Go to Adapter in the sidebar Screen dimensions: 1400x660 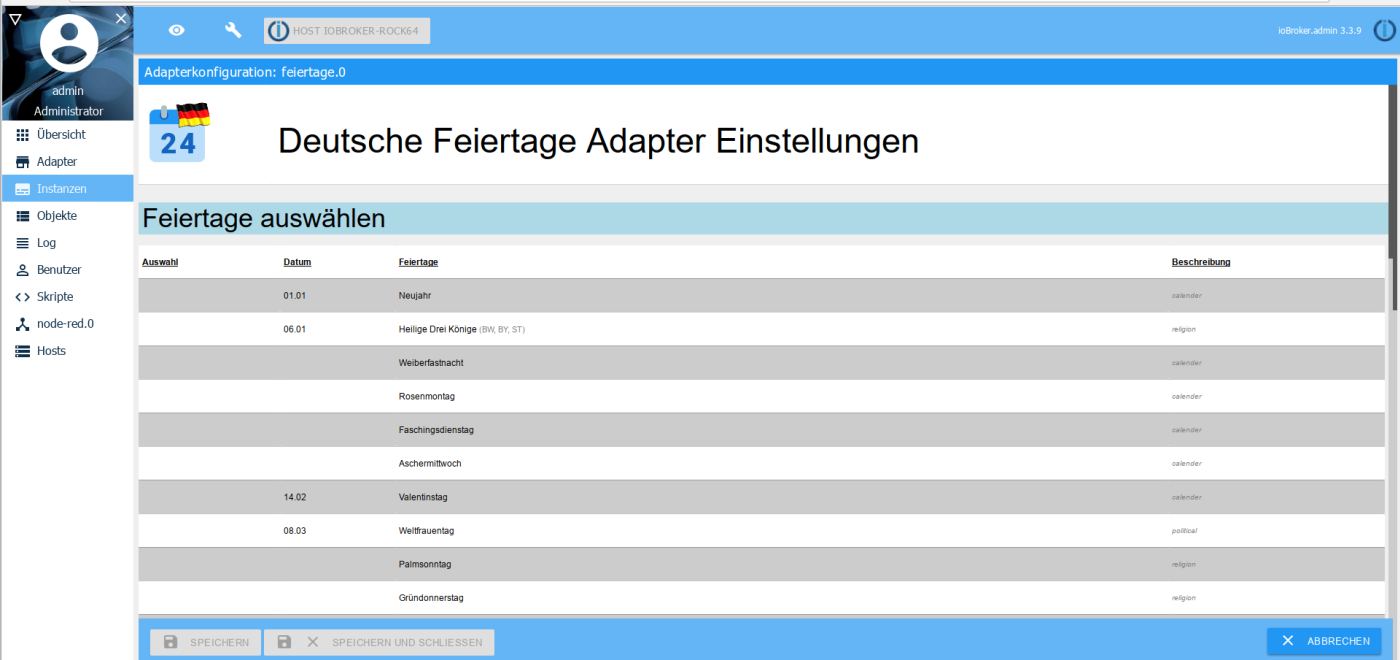point(57,162)
